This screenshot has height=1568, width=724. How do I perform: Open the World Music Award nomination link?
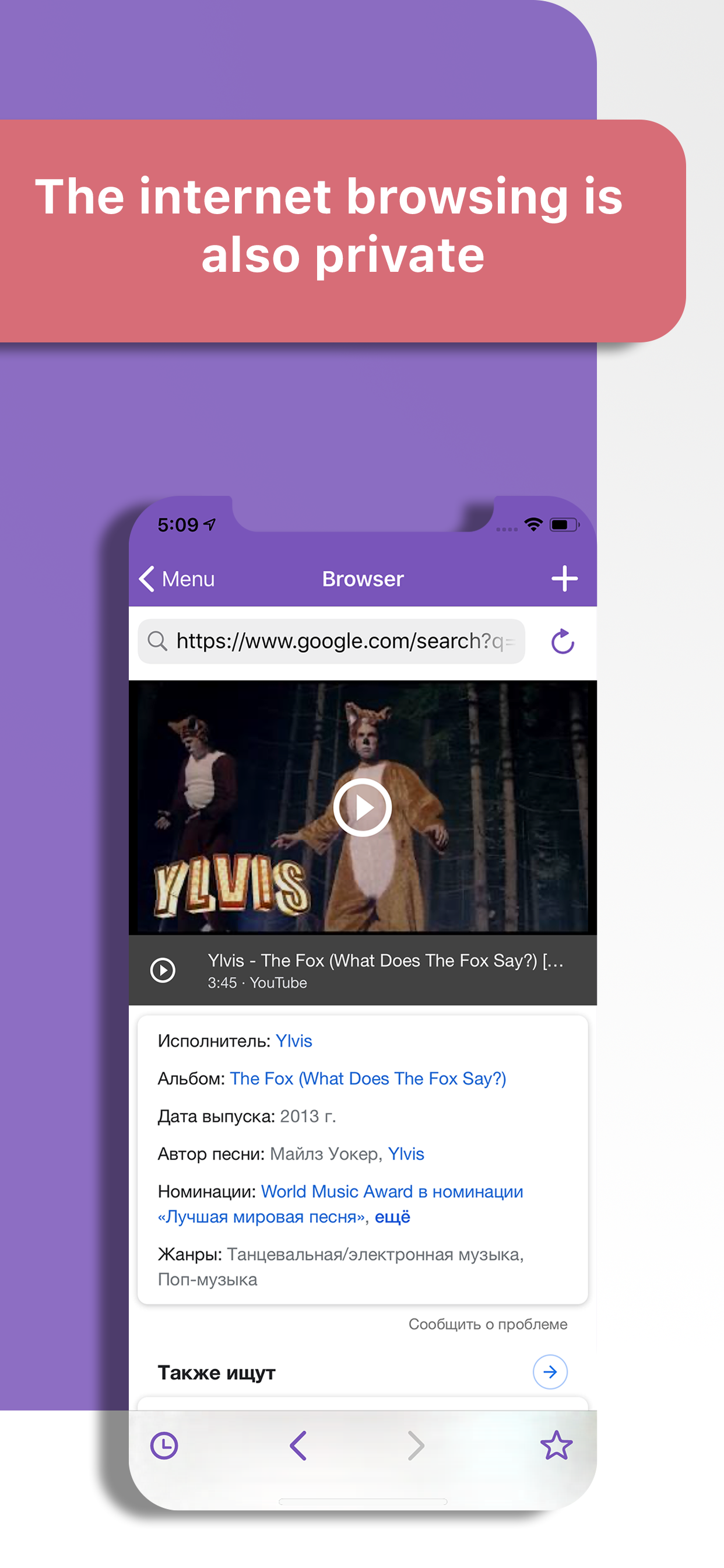(340, 1204)
